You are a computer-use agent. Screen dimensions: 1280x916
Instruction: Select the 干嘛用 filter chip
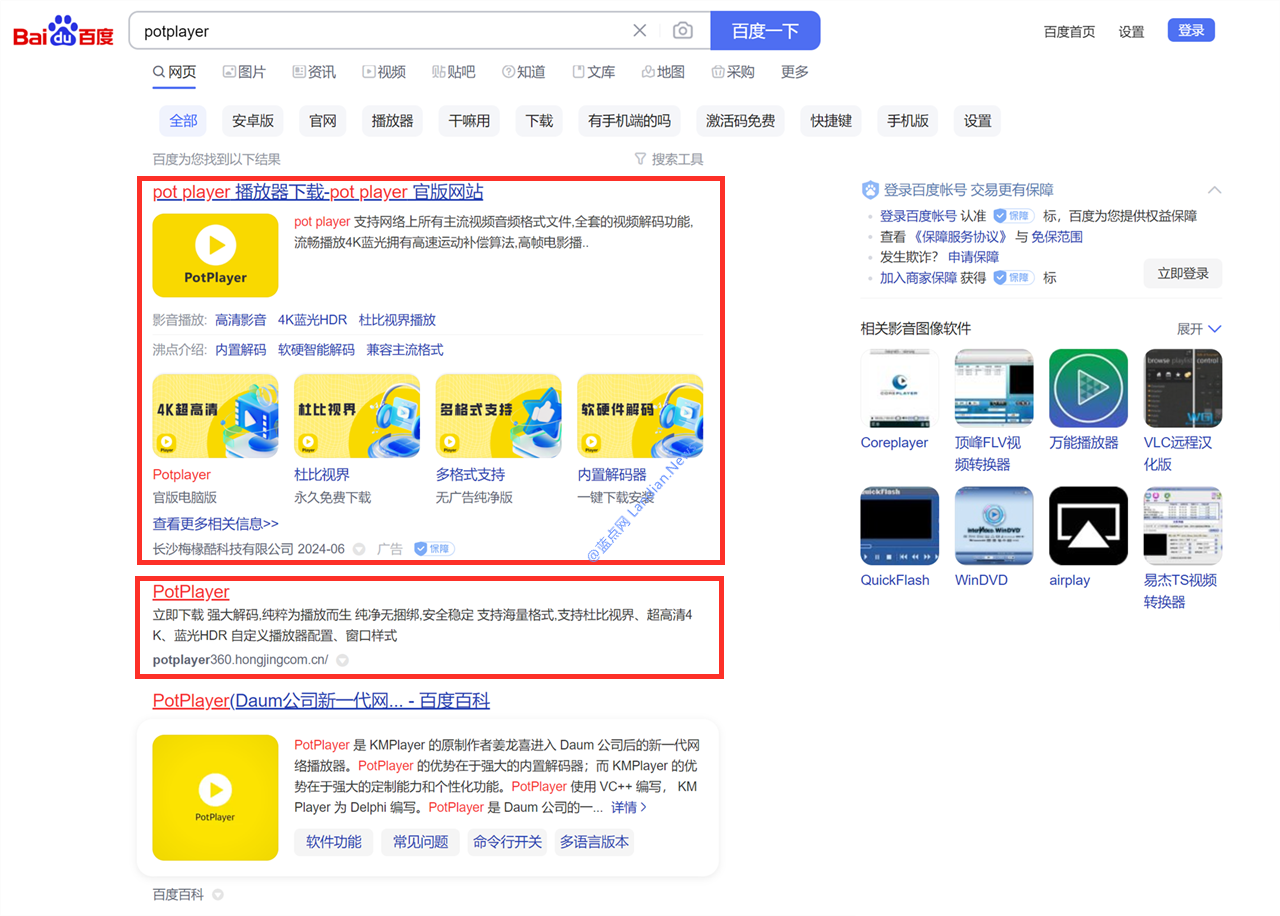[x=469, y=121]
